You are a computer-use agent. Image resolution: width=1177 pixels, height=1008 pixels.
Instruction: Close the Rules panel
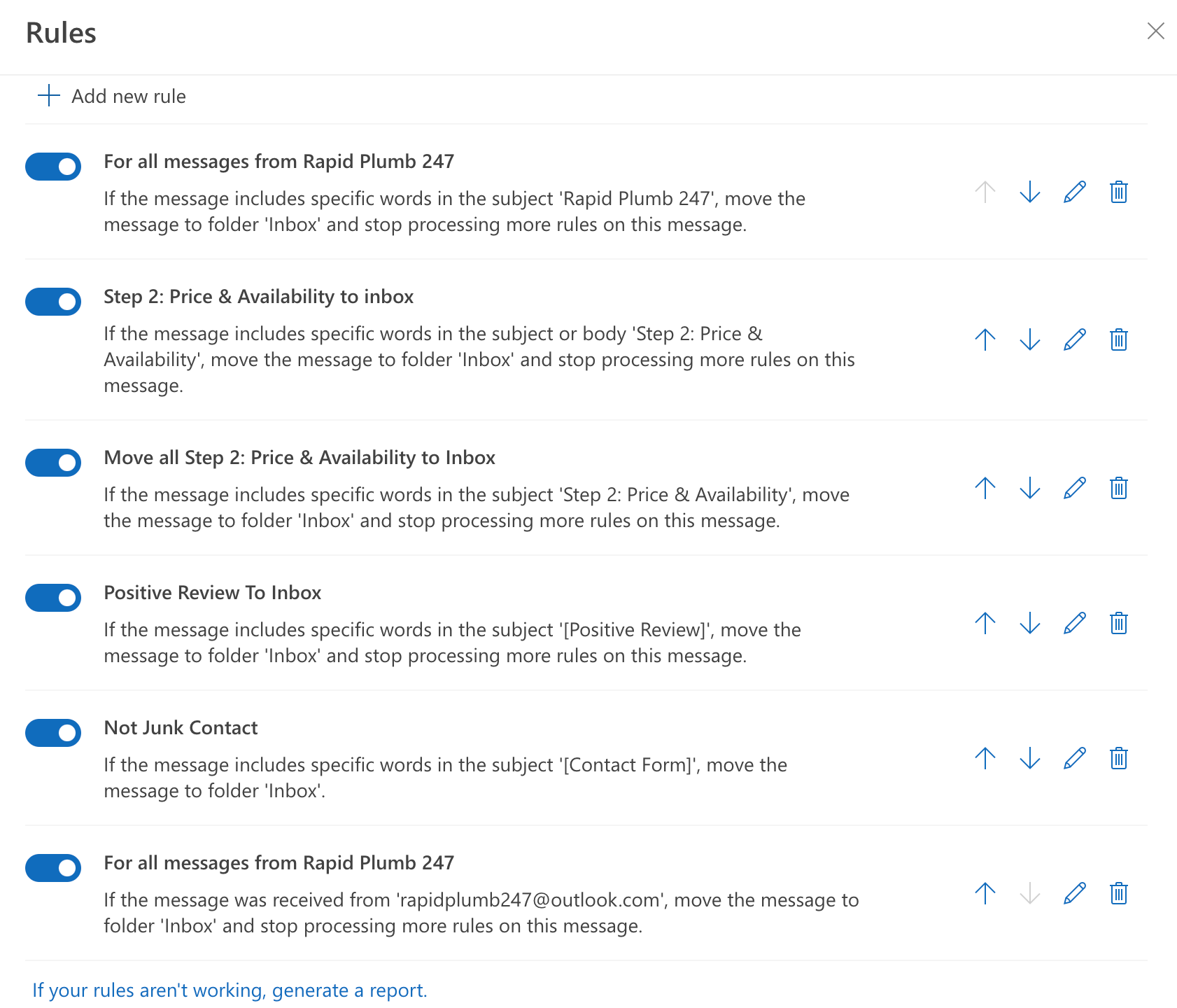(1155, 31)
